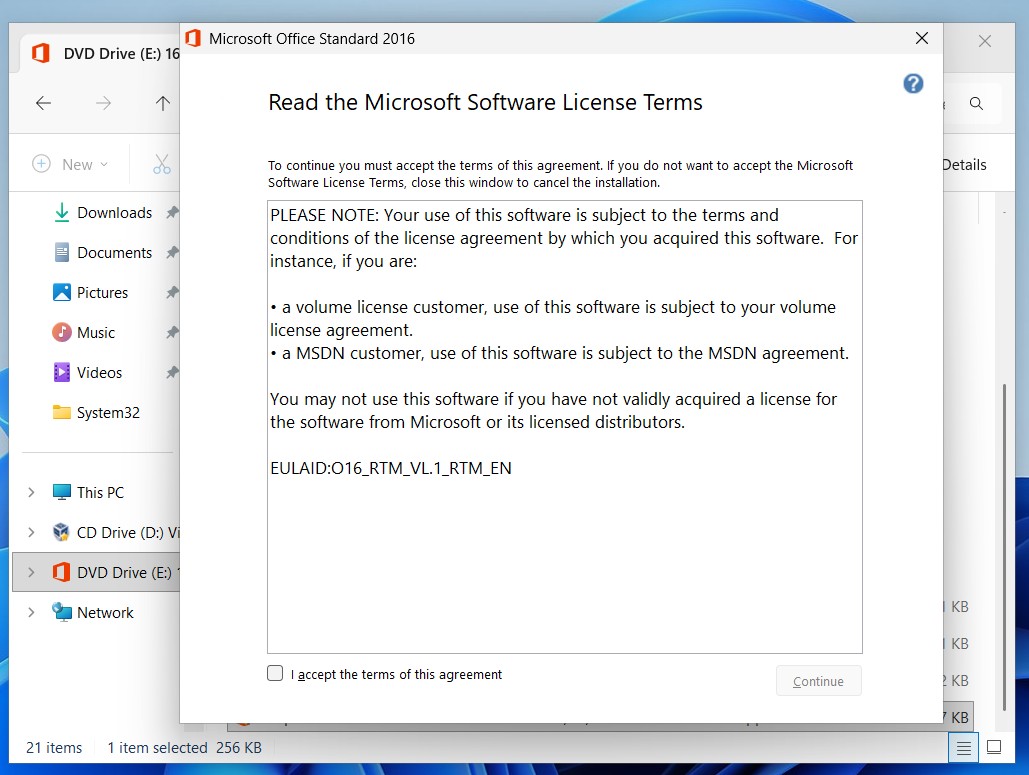
Task: Click the search magnifier icon
Action: click(x=977, y=103)
